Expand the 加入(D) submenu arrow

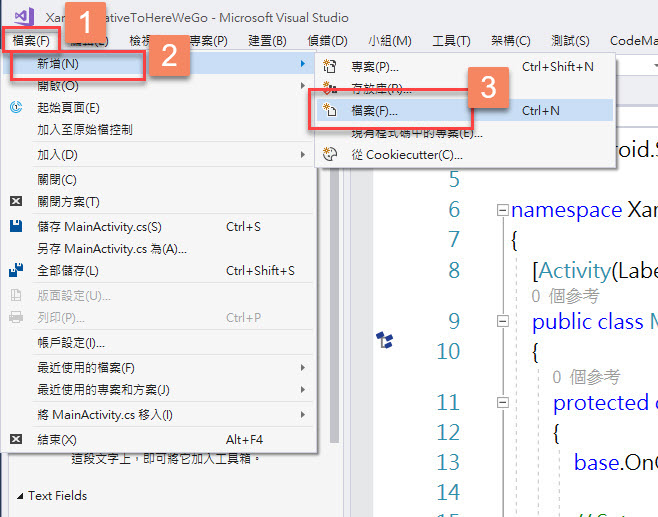303,155
